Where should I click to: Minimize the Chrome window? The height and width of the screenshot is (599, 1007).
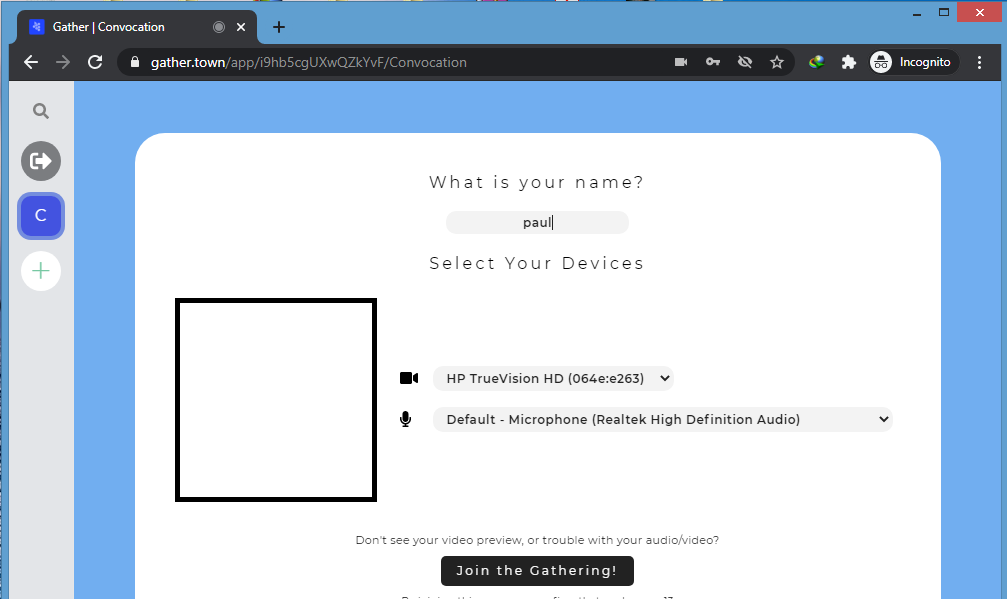(917, 13)
